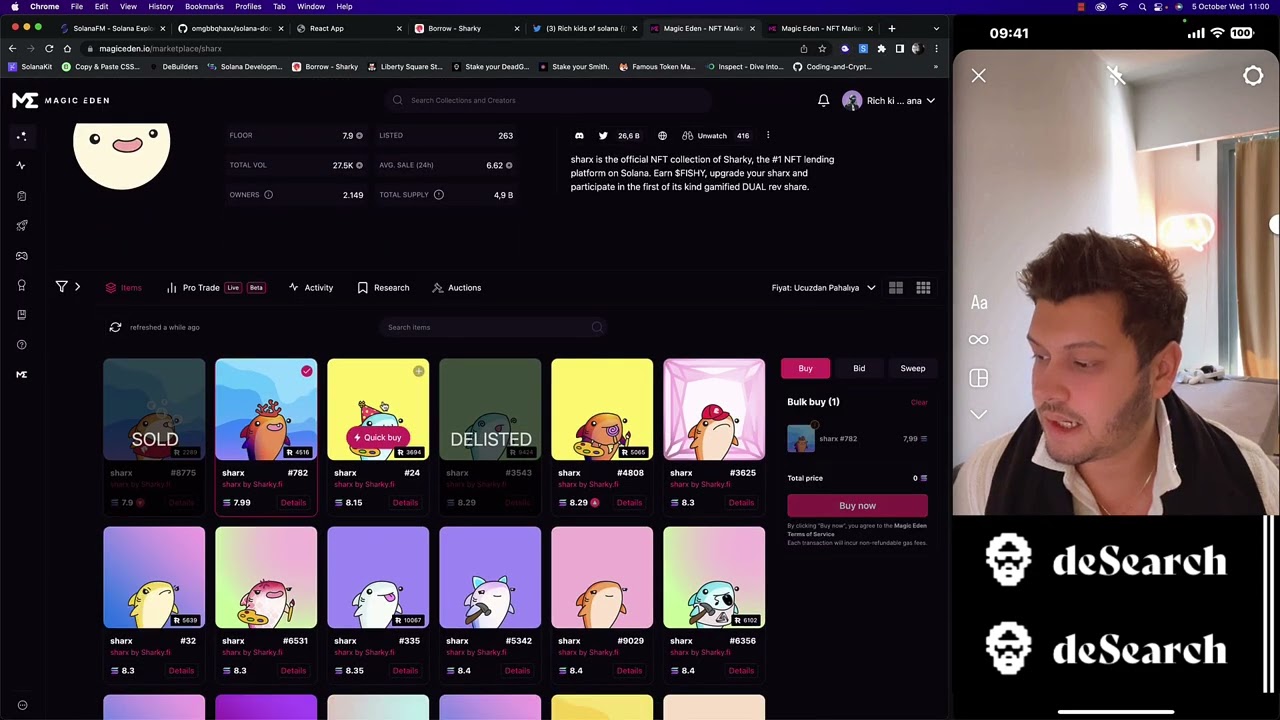Open the more options icon at sidebar bottom
The image size is (1280, 720).
(x=22, y=705)
